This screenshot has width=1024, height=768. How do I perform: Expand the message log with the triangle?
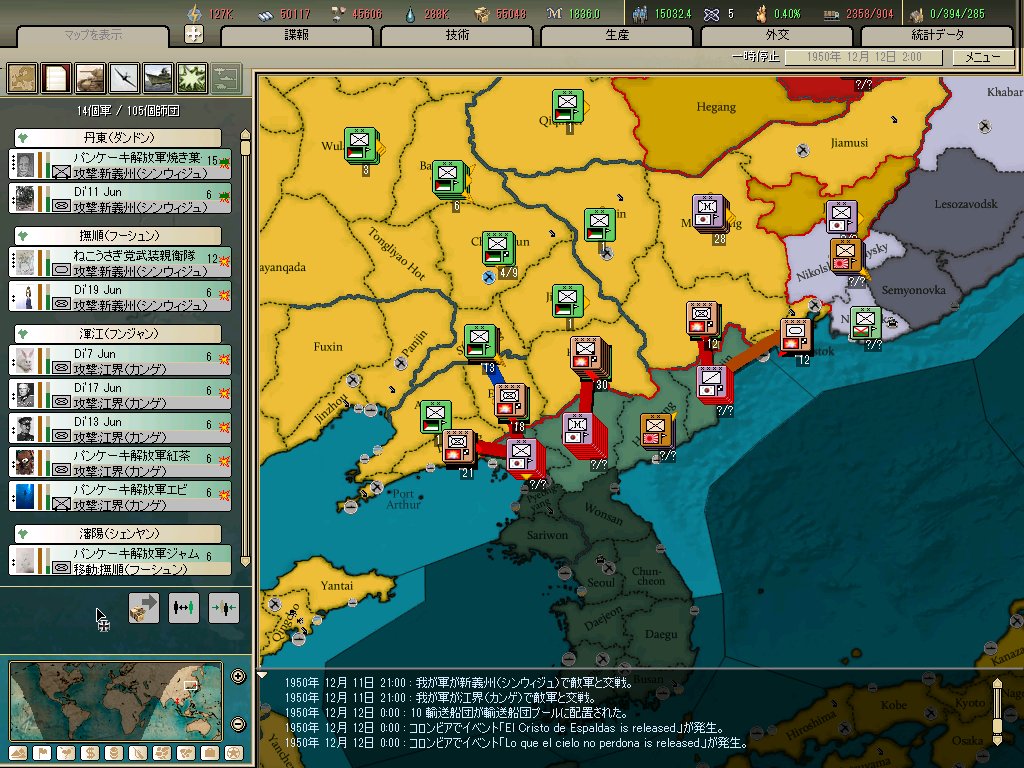pyautogui.click(x=262, y=675)
